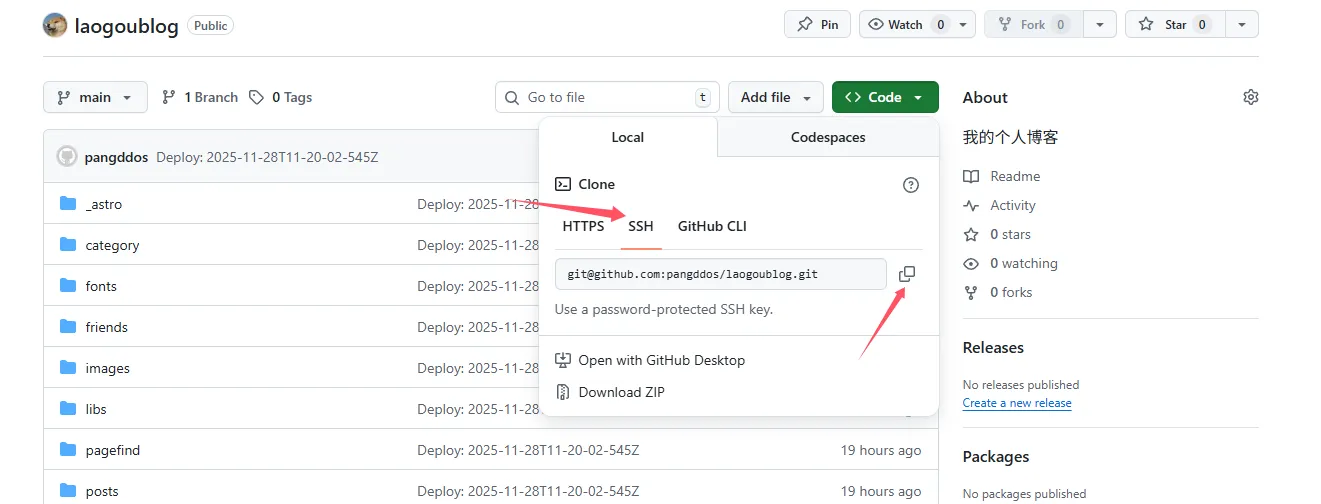View the 0 stars link

(x=997, y=234)
